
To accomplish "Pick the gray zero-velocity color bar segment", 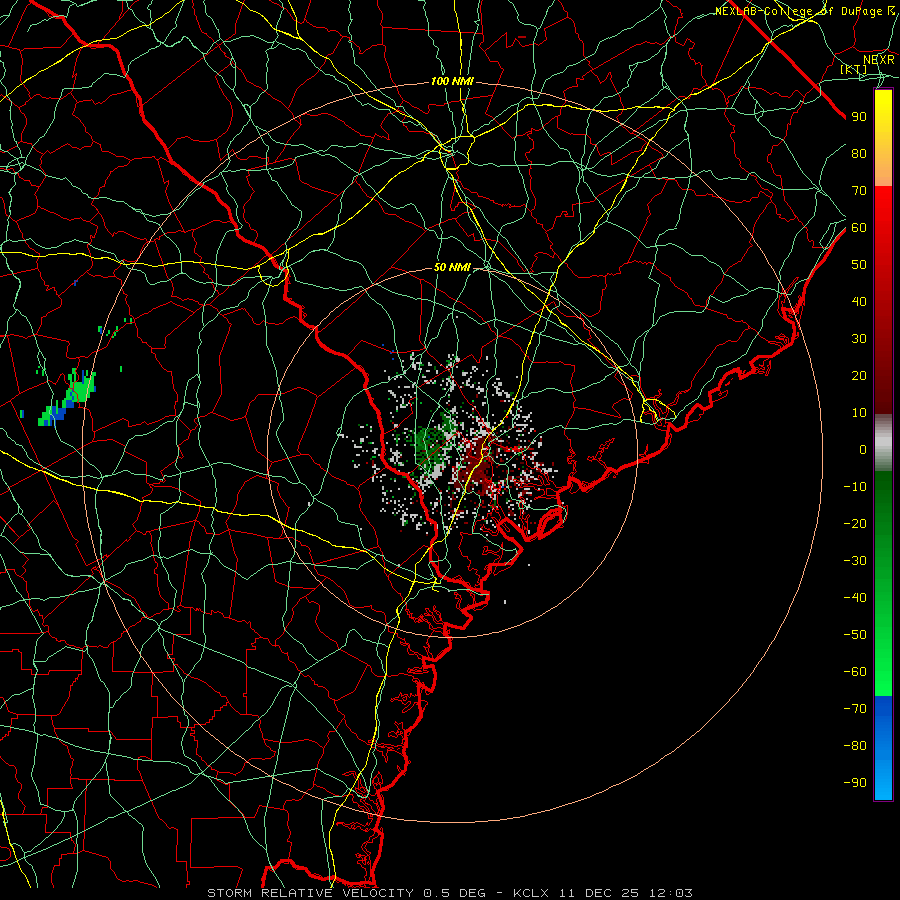I will point(883,443).
